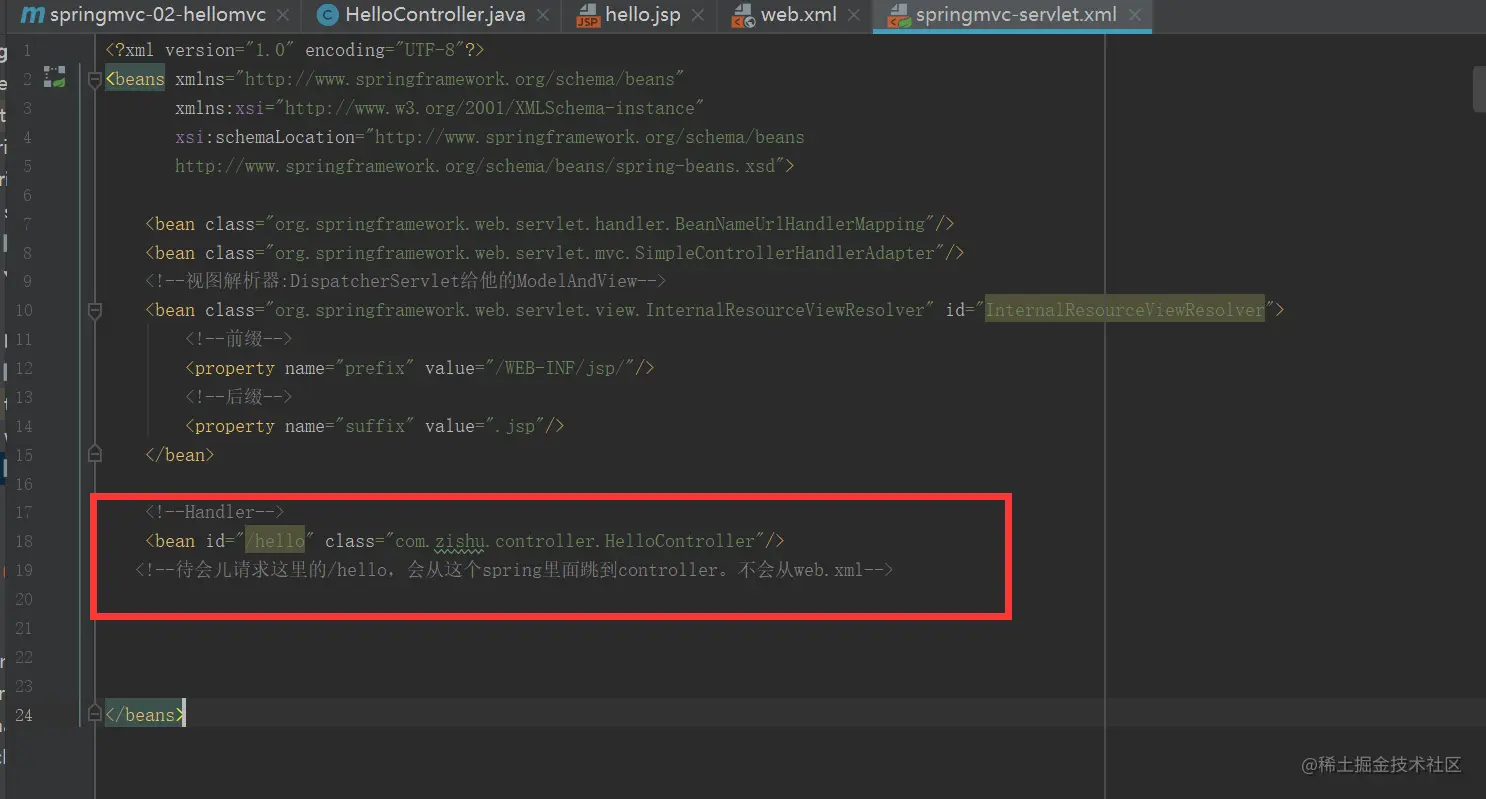Click line number 10 in the gutter
This screenshot has width=1486, height=799.
(24, 310)
